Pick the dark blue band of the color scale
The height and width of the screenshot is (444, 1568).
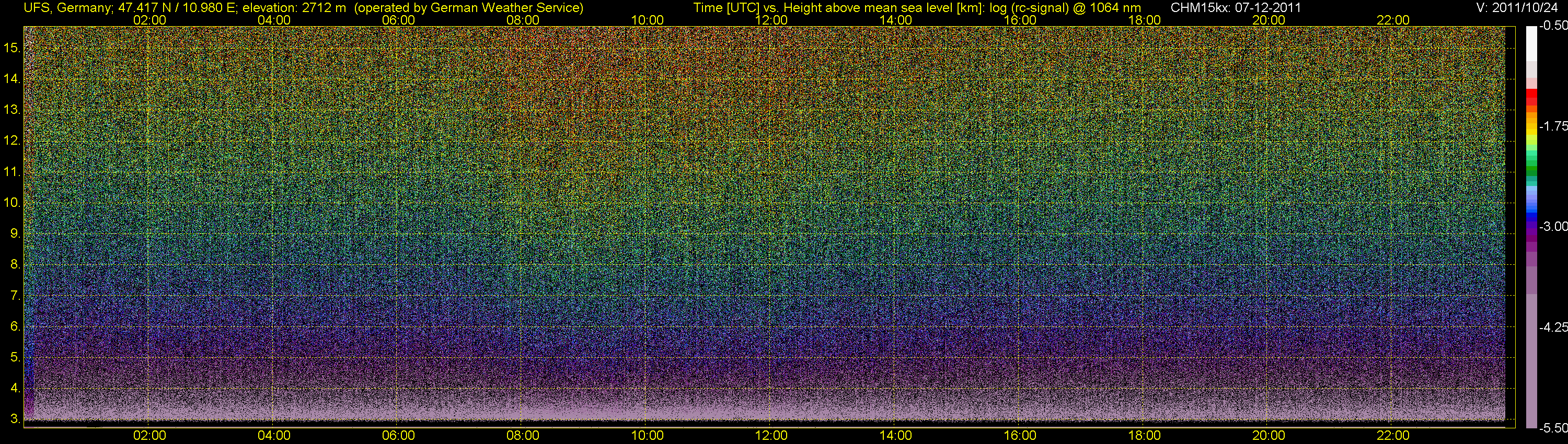click(x=1531, y=217)
